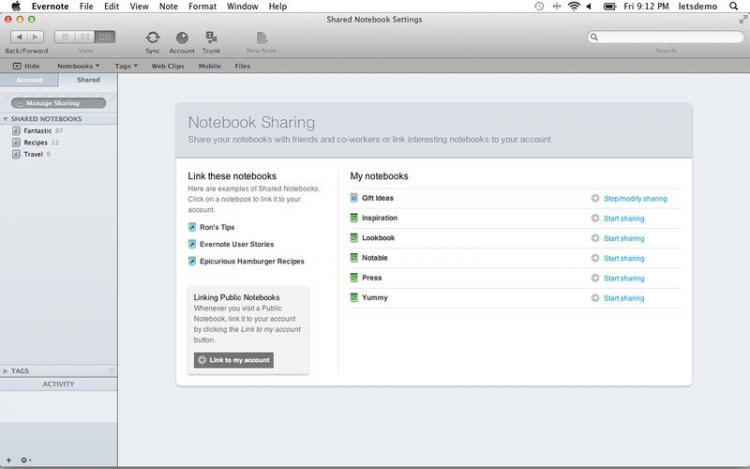750x469 pixels.
Task: Click the Time Machine menu bar icon
Action: pos(539,6)
